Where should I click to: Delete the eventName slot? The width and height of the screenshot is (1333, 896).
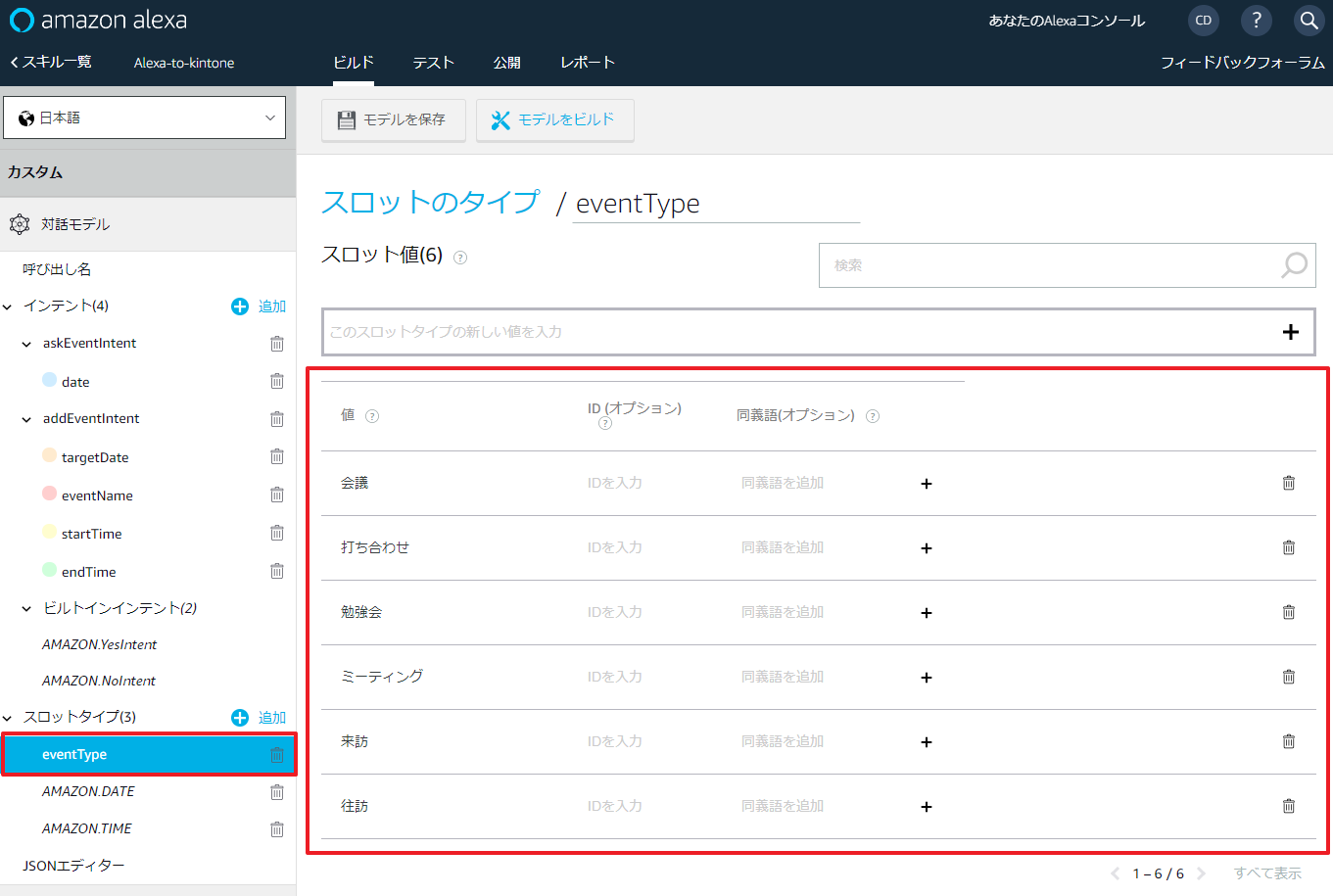[277, 495]
